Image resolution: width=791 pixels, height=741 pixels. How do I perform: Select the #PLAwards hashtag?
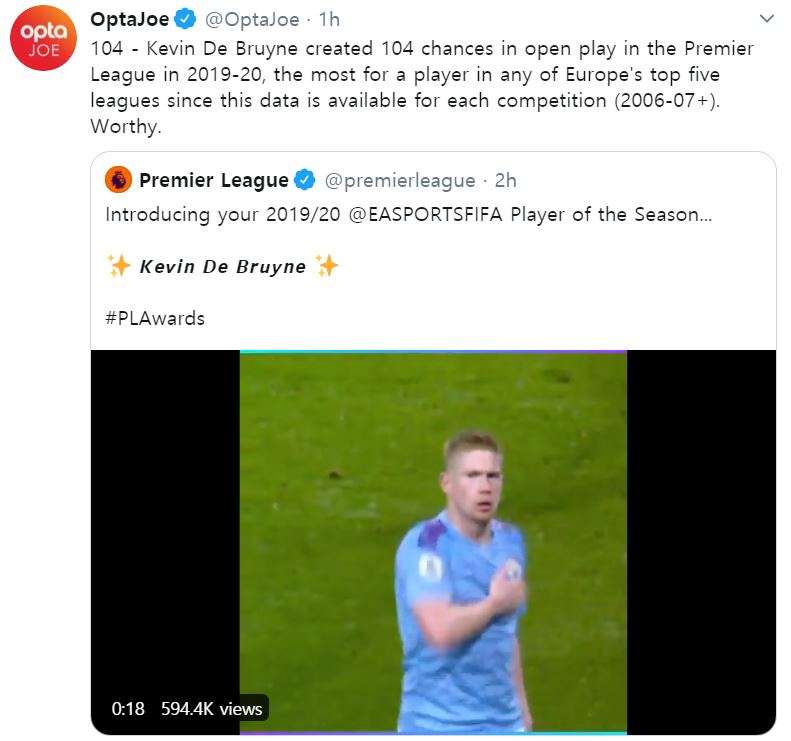pos(155,318)
